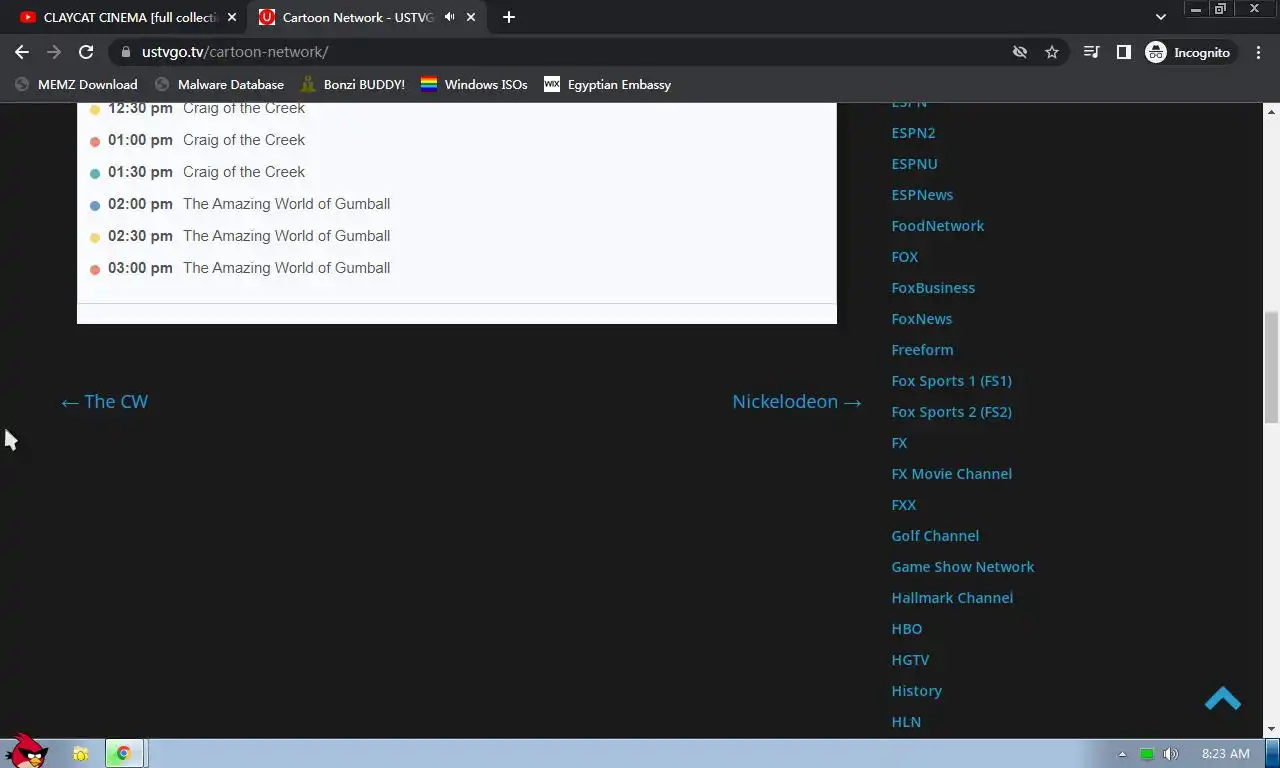Image resolution: width=1280 pixels, height=768 pixels.
Task: Open the volume speaker tray icon
Action: click(x=1170, y=754)
